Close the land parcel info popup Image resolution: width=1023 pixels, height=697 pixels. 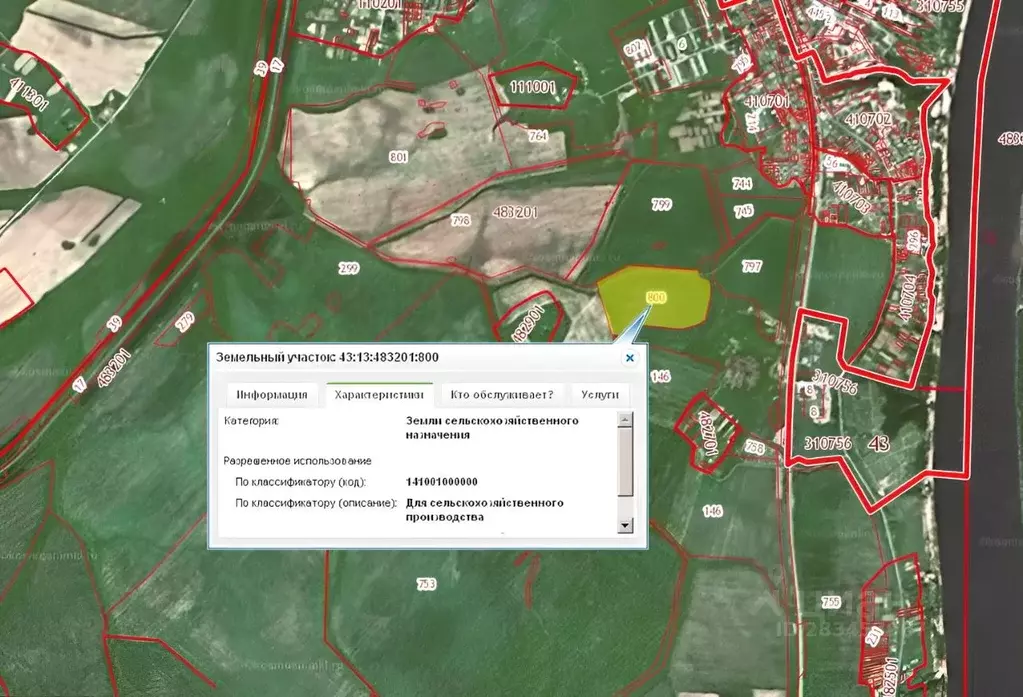(629, 357)
